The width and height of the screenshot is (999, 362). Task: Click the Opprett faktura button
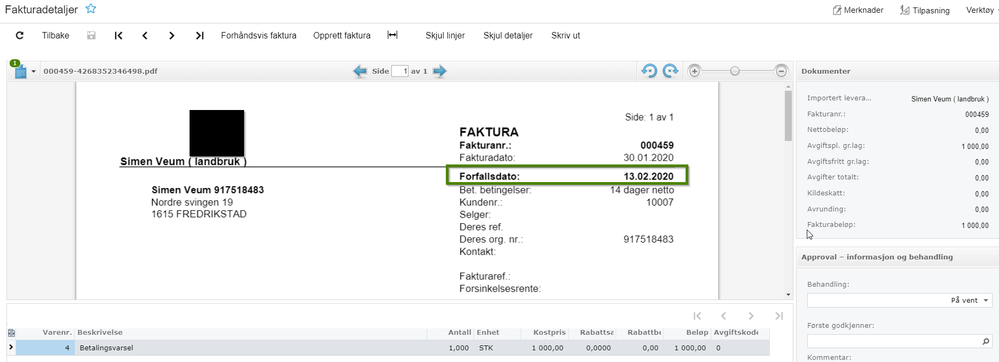click(341, 36)
